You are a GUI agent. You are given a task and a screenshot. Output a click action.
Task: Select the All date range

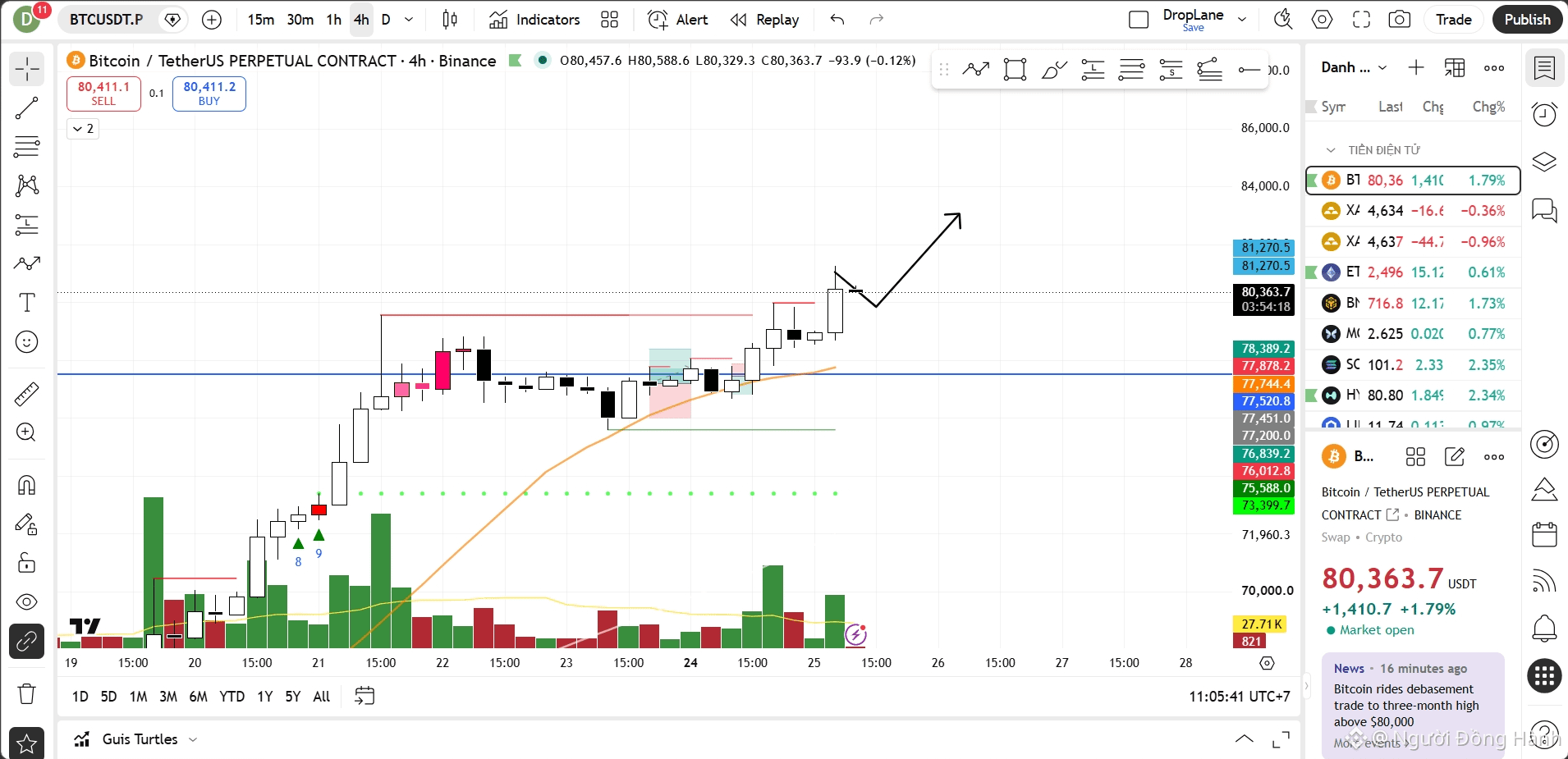coord(322,697)
